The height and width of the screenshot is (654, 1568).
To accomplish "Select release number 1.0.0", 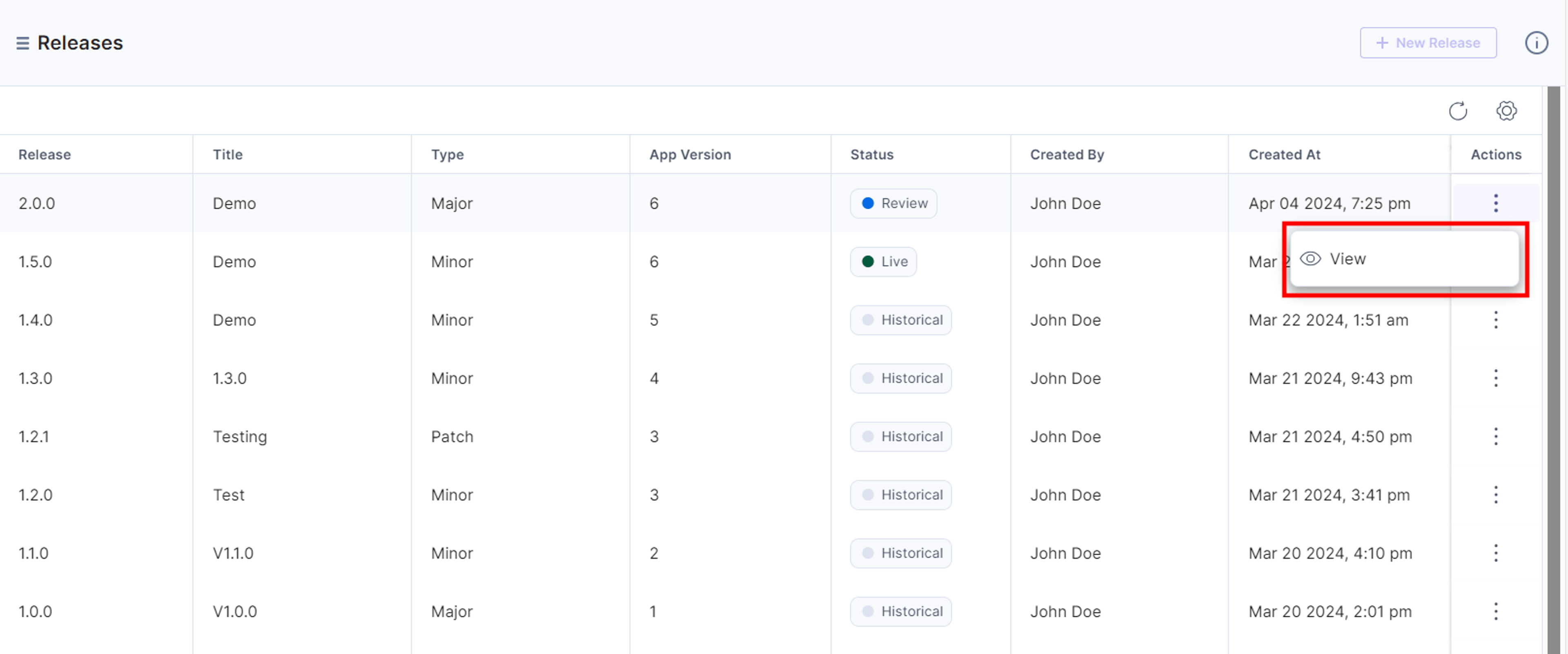I will 35,612.
